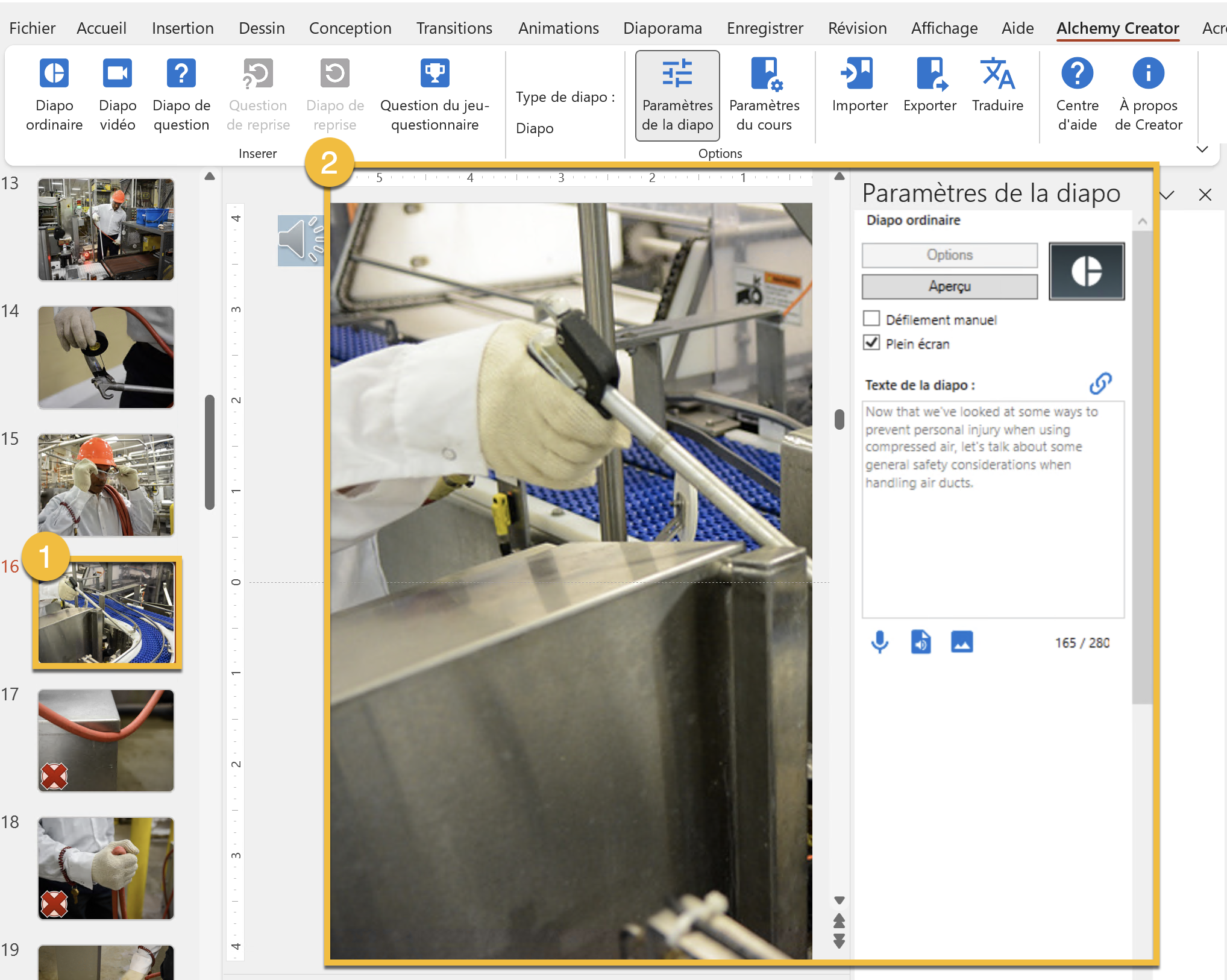
Task: Click the Traduire icon
Action: 998,74
